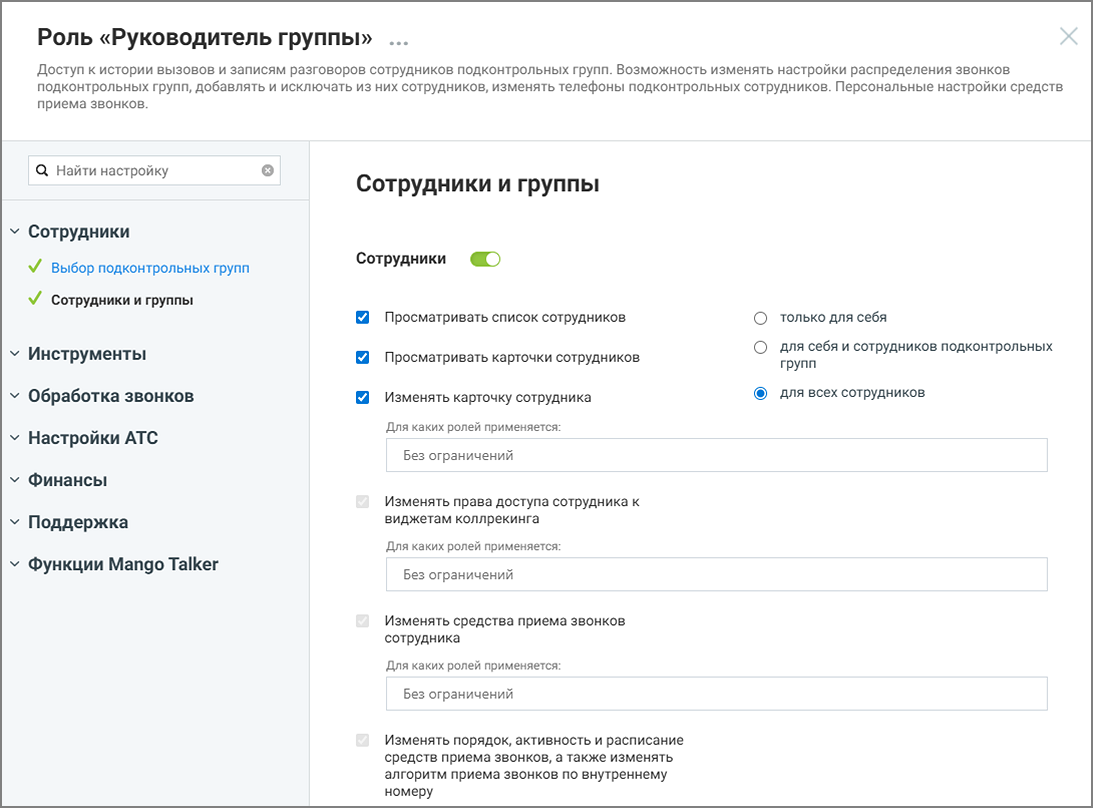The image size is (1093, 808).
Task: Select radio 'для всех сотрудников'
Action: [x=760, y=393]
